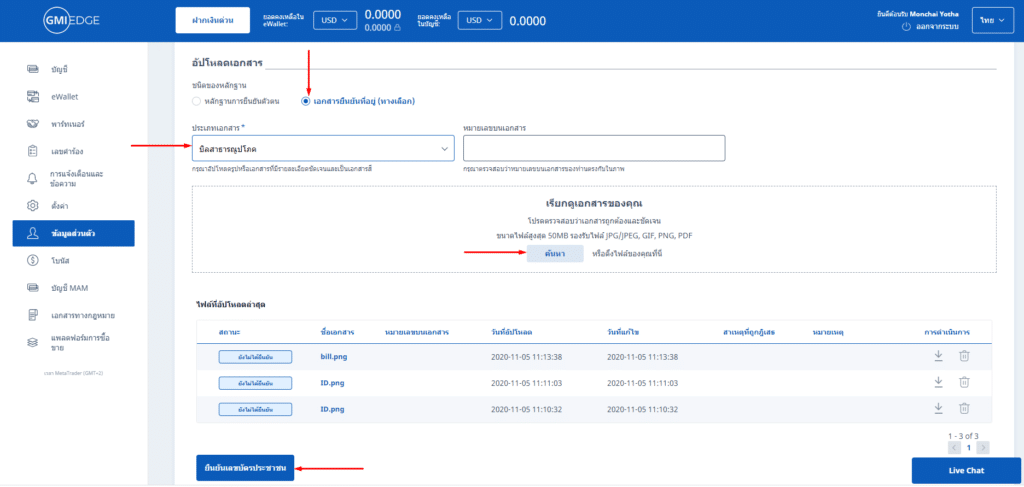
Task: Click the document number input field
Action: [x=594, y=148]
